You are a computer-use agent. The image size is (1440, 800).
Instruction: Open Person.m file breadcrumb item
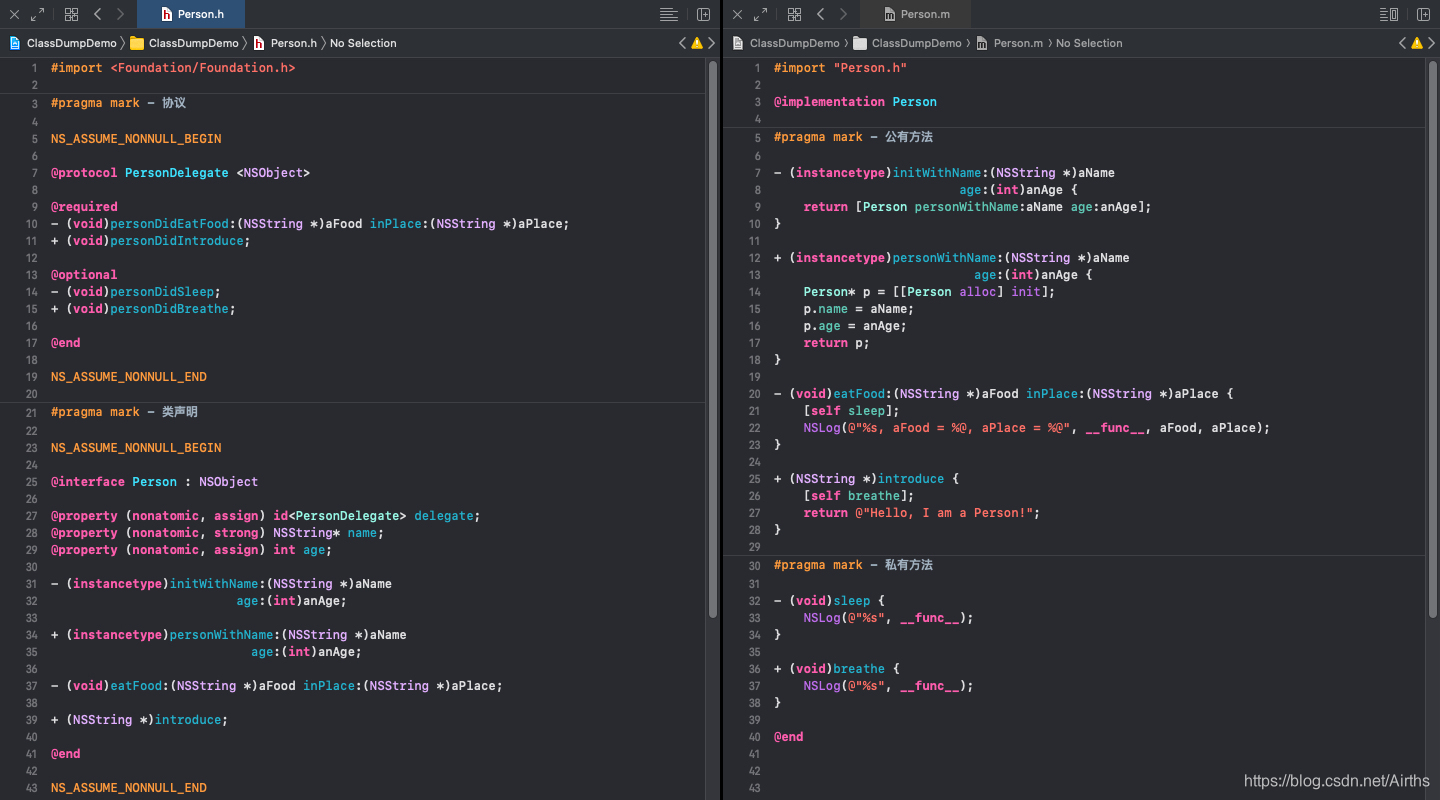(x=1009, y=43)
